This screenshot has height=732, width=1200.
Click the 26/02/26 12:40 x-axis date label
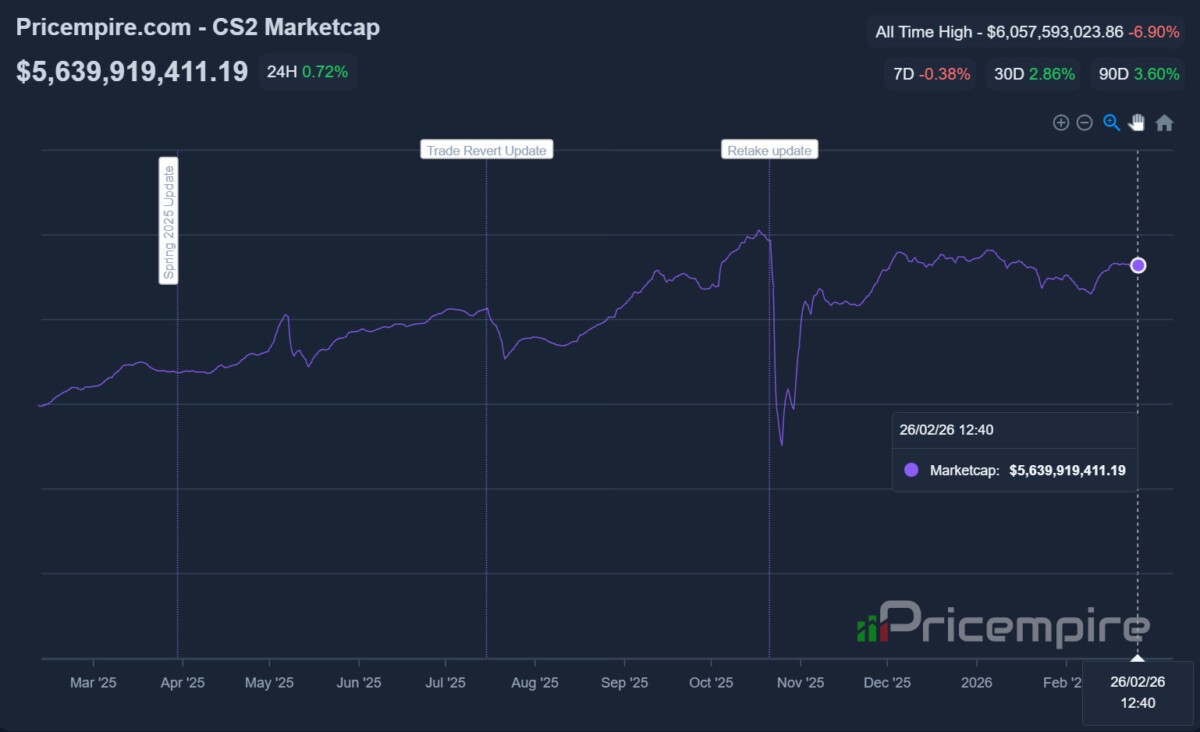(1137, 691)
